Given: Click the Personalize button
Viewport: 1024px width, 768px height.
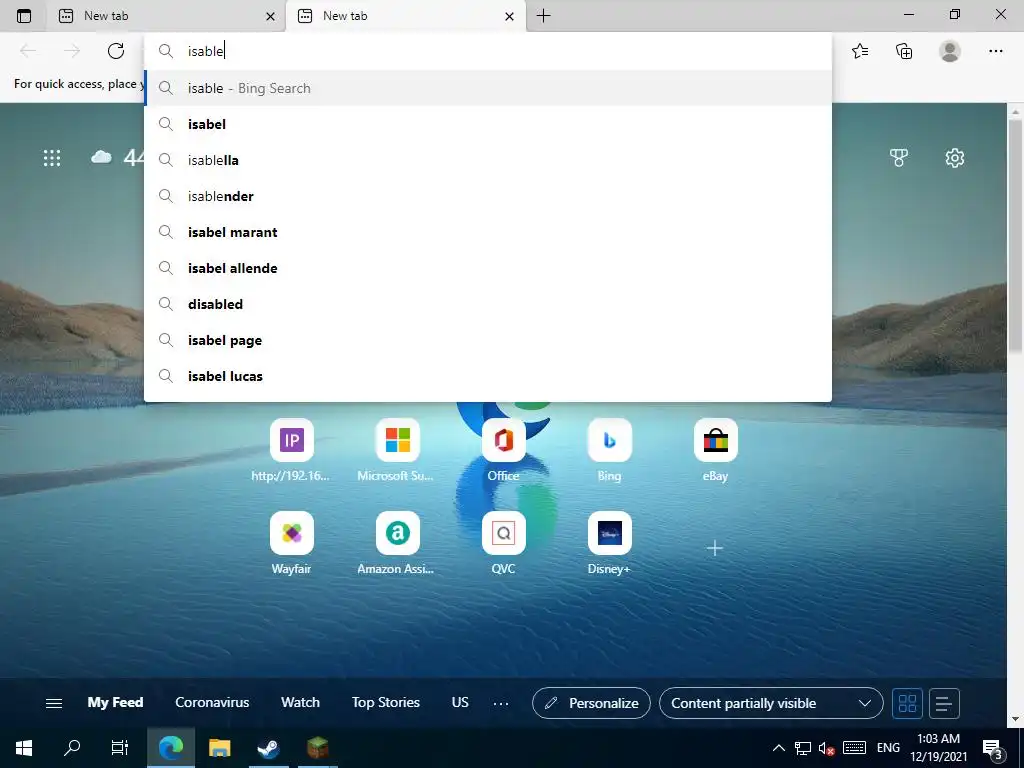Looking at the screenshot, I should (x=591, y=703).
